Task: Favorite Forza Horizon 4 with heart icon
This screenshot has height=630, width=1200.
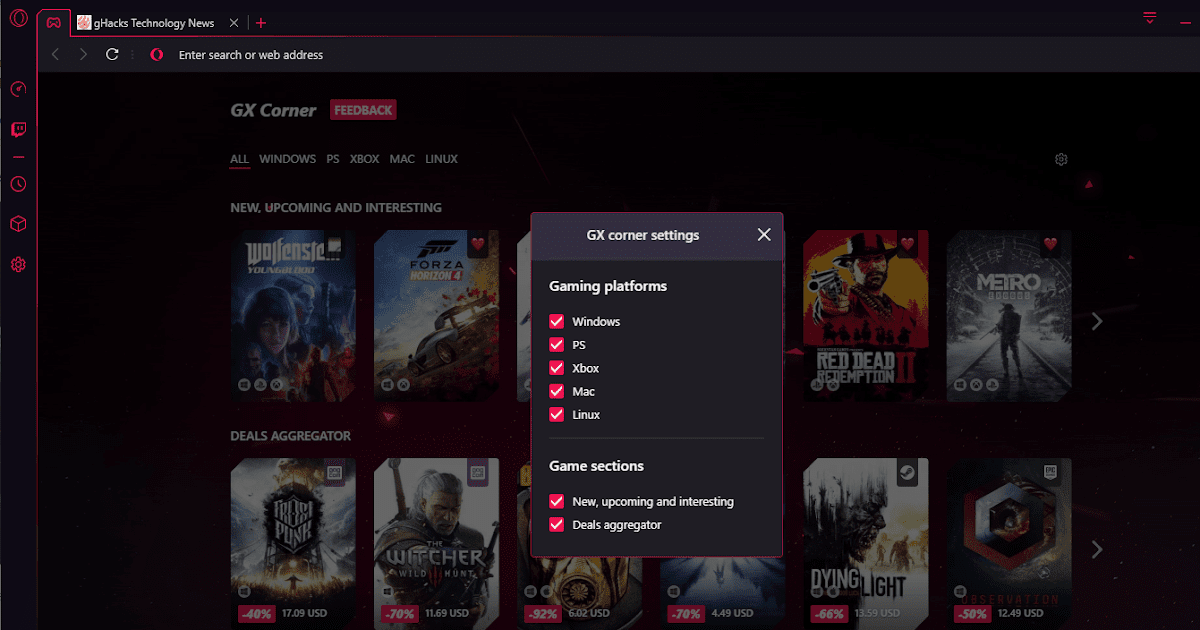Action: coord(478,244)
